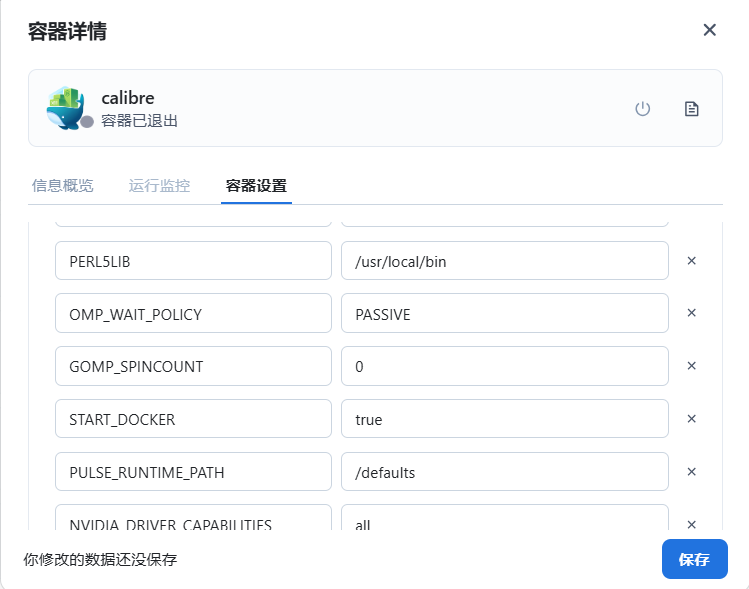Open the 运行监控 tab
This screenshot has width=749, height=589.
point(159,185)
